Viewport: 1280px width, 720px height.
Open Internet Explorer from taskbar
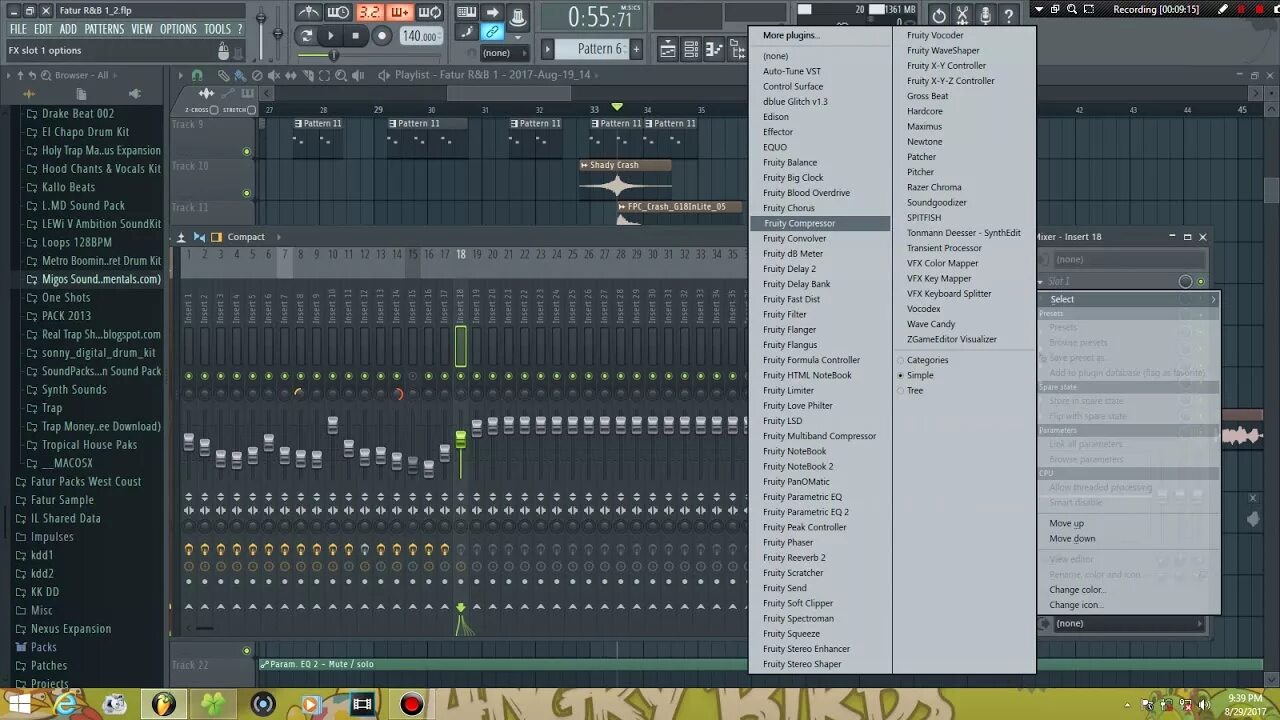point(66,704)
